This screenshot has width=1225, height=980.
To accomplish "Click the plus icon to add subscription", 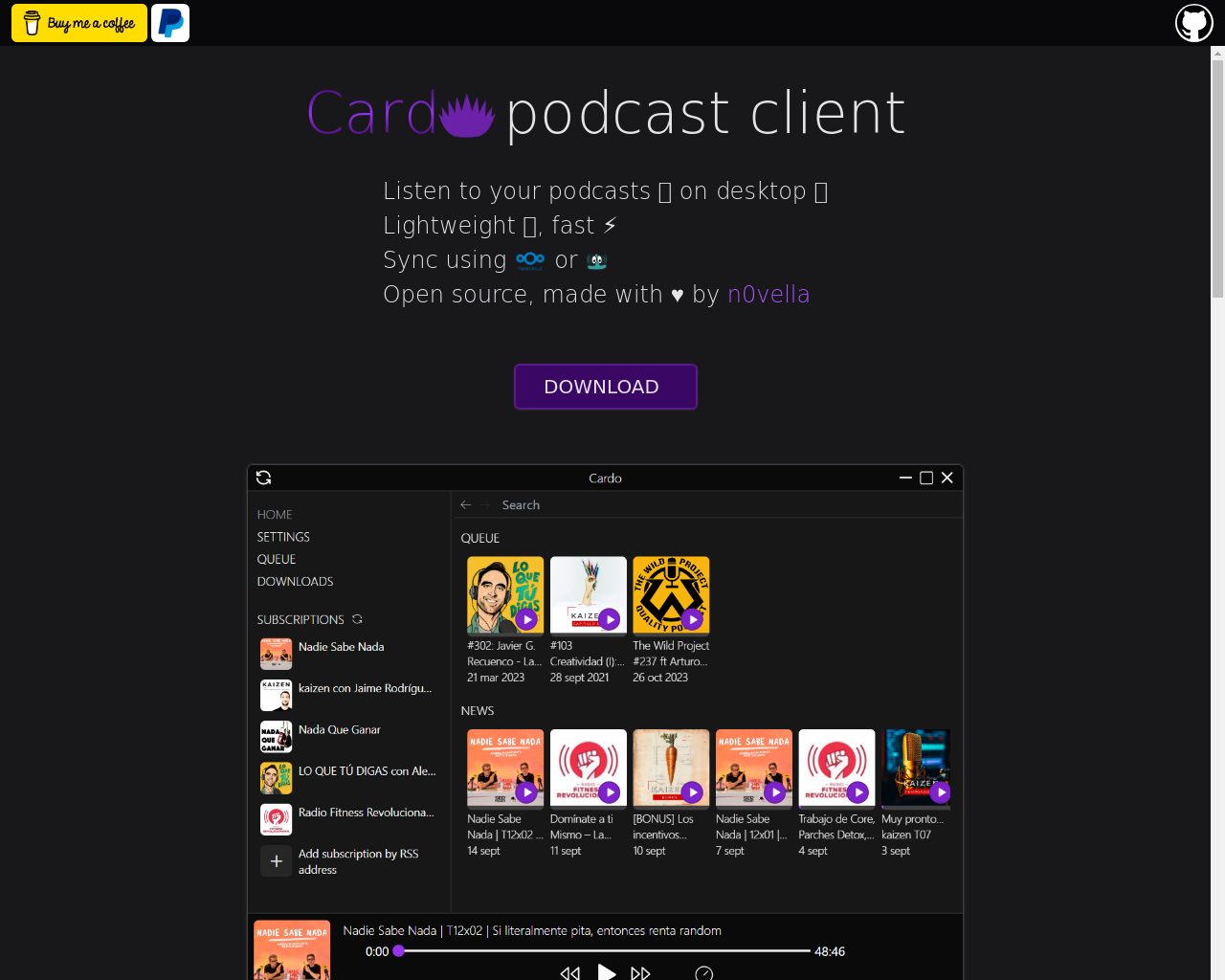I will (277, 861).
